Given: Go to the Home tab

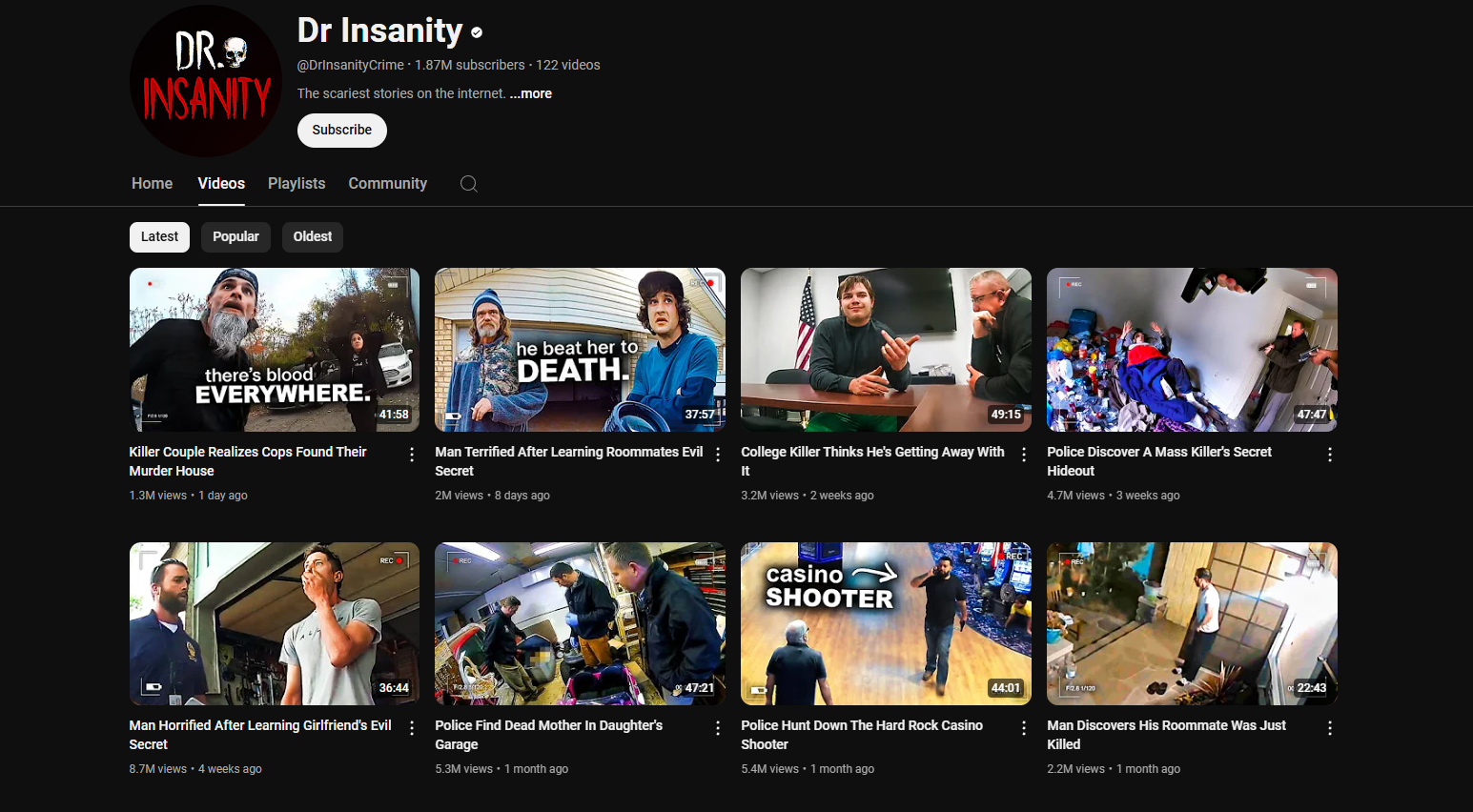Looking at the screenshot, I should (153, 184).
